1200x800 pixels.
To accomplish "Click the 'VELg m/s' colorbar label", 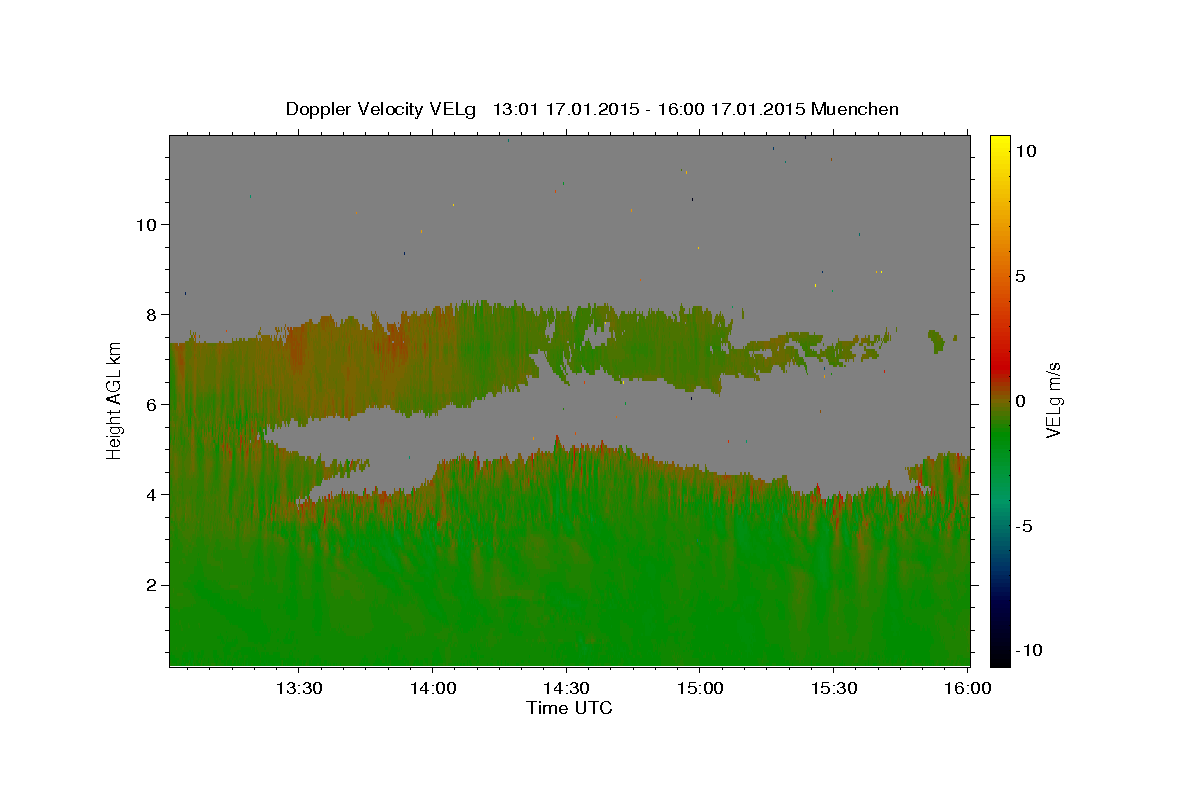I will tap(1054, 400).
